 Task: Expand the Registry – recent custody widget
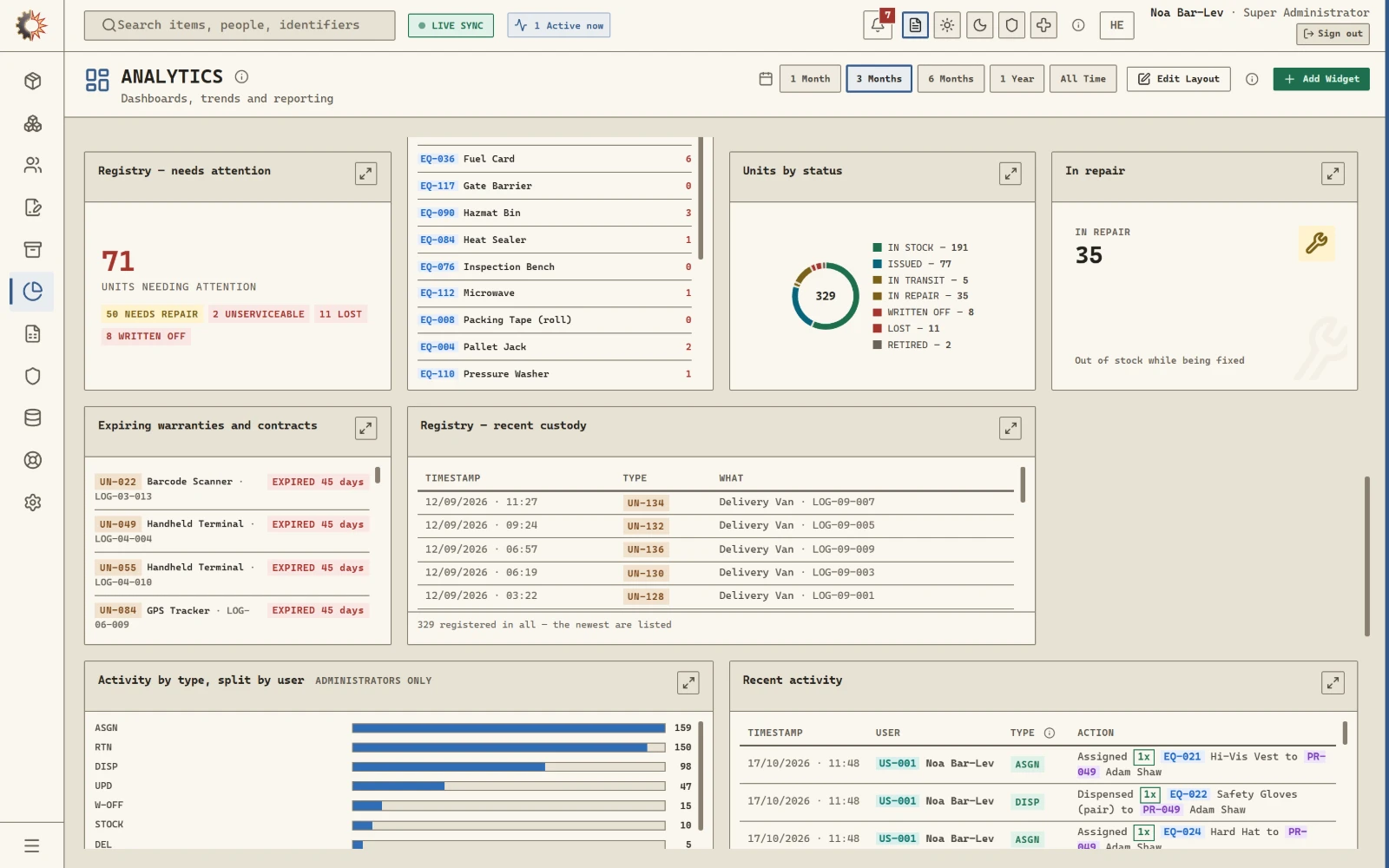1010,428
